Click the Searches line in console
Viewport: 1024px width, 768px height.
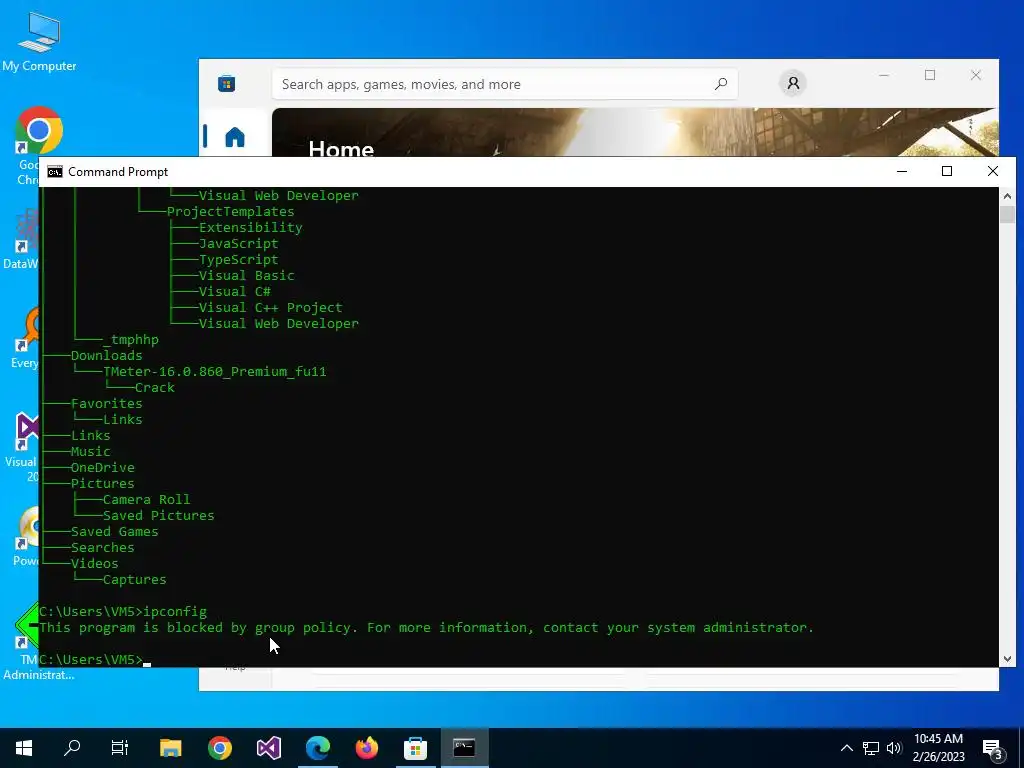point(103,547)
